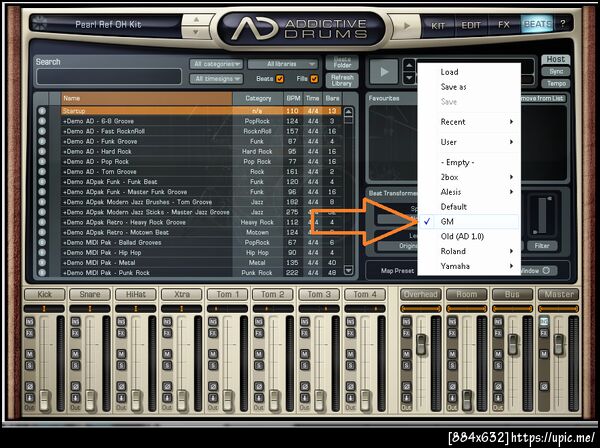Expand the User submenu
Image resolution: width=600 pixels, height=448 pixels.
(469, 142)
